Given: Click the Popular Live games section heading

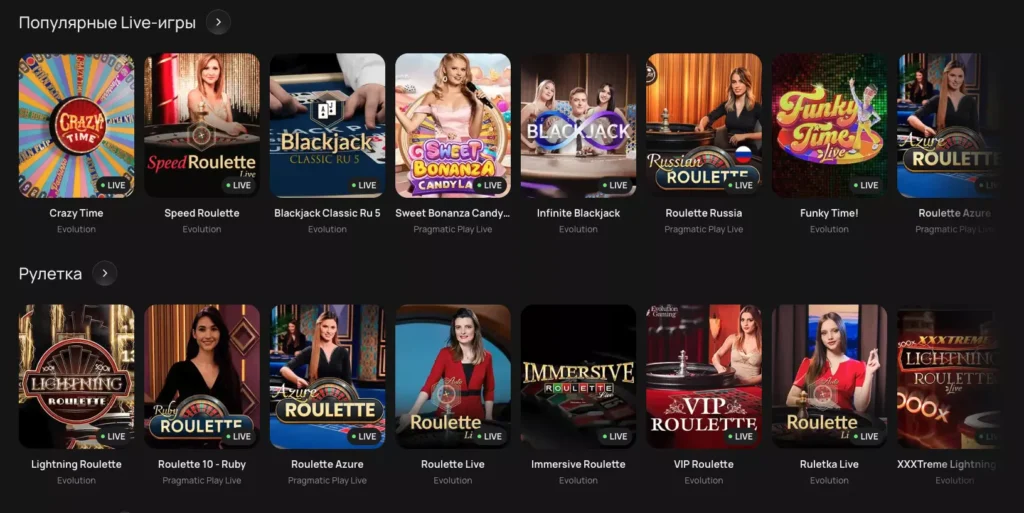Looking at the screenshot, I should click(107, 23).
